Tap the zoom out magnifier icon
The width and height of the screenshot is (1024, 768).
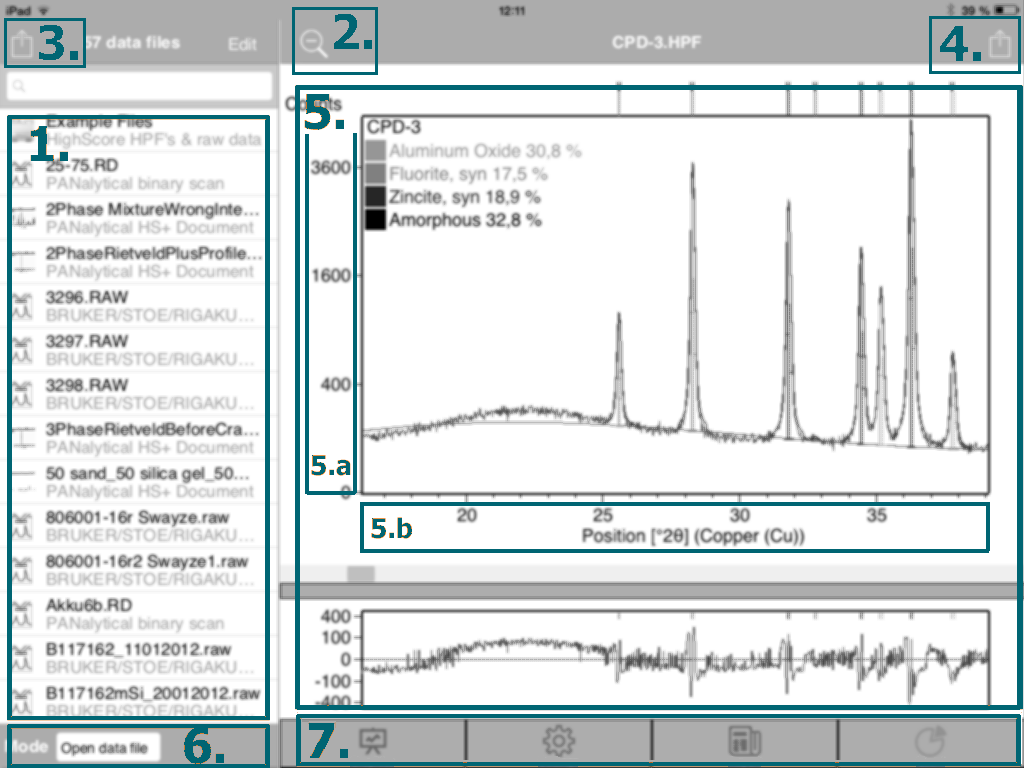[313, 43]
